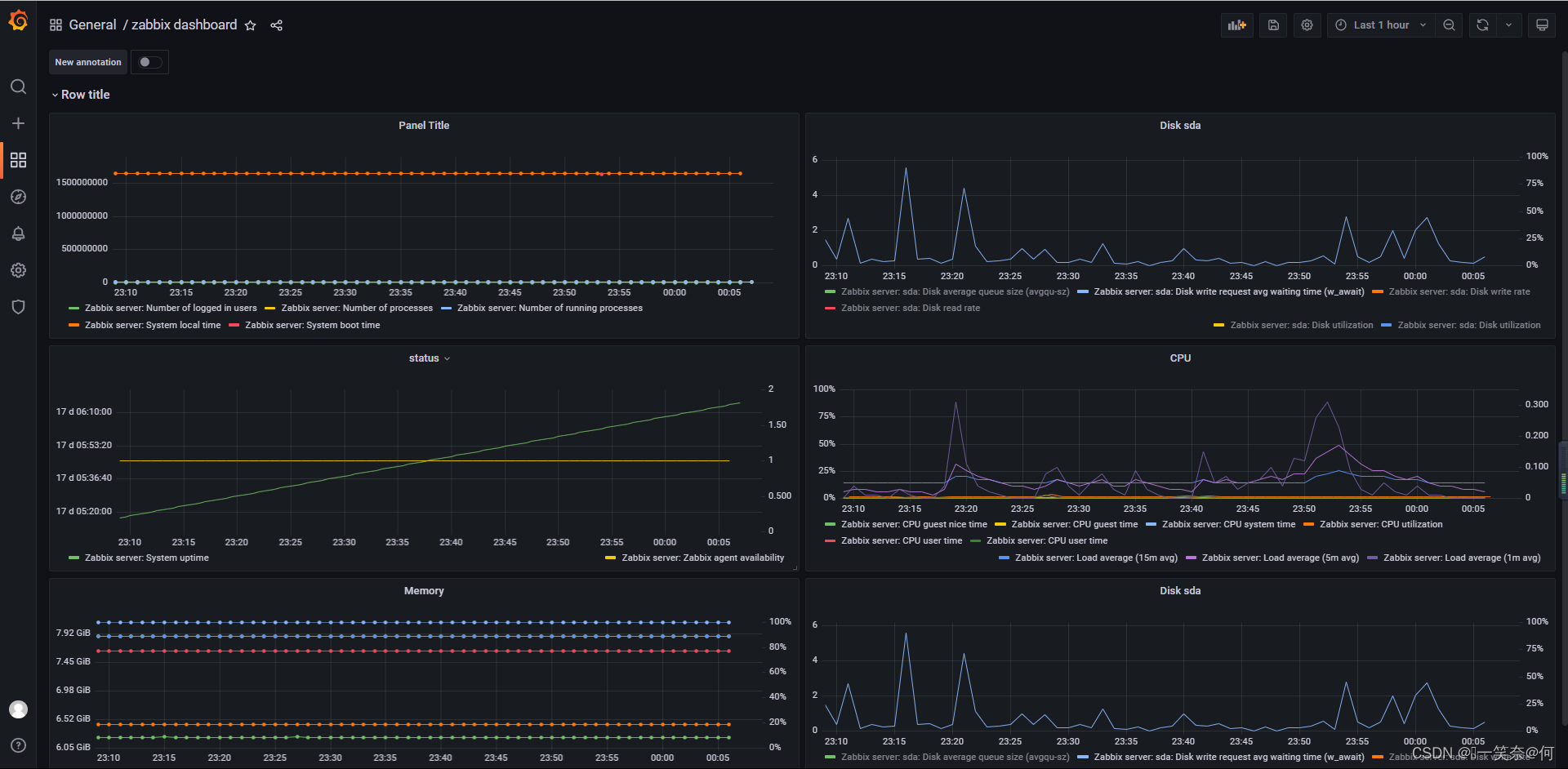The height and width of the screenshot is (769, 1568).
Task: Toggle CPU system time legend series
Action: (x=1228, y=525)
